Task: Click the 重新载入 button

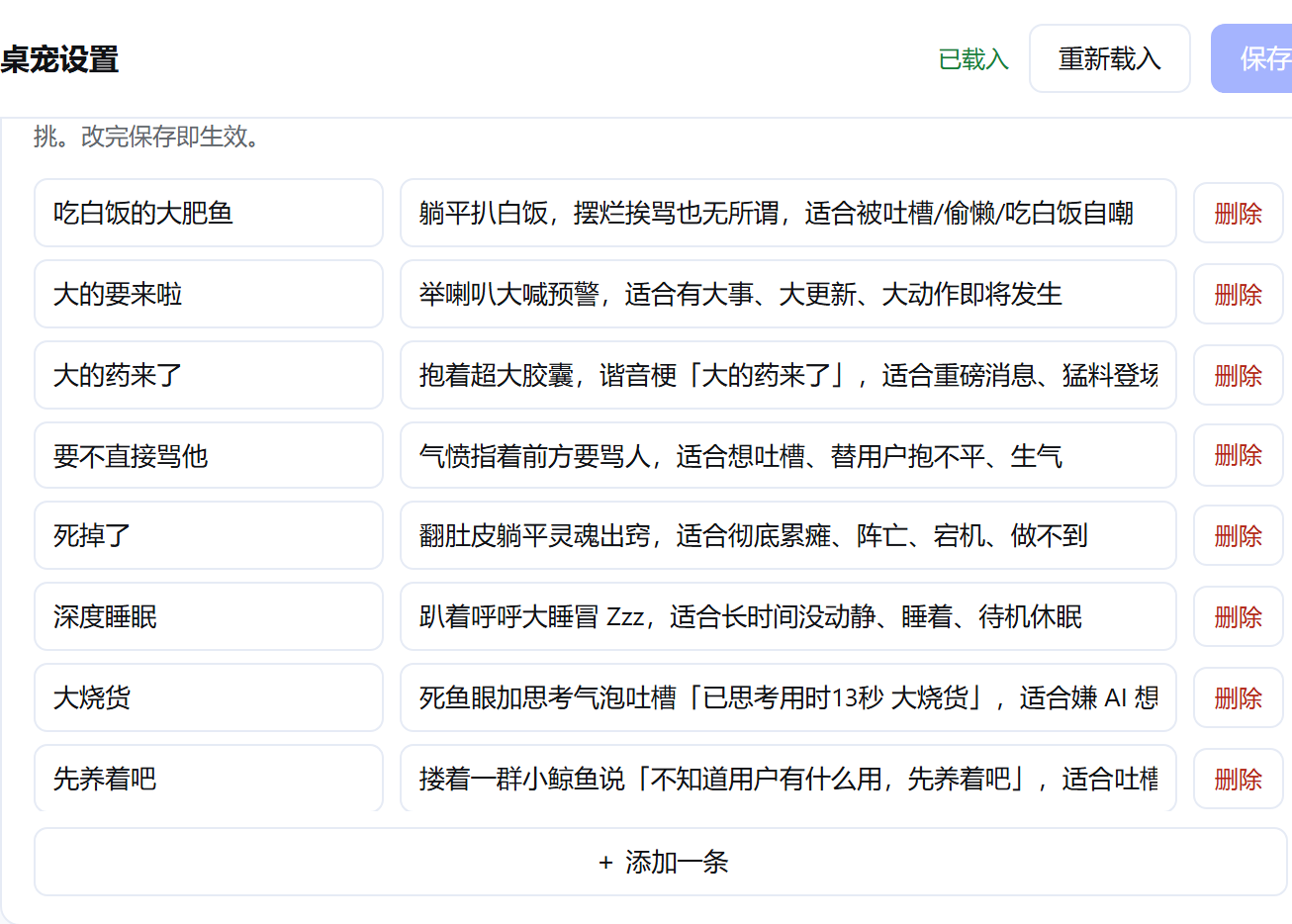Action: point(1109,58)
